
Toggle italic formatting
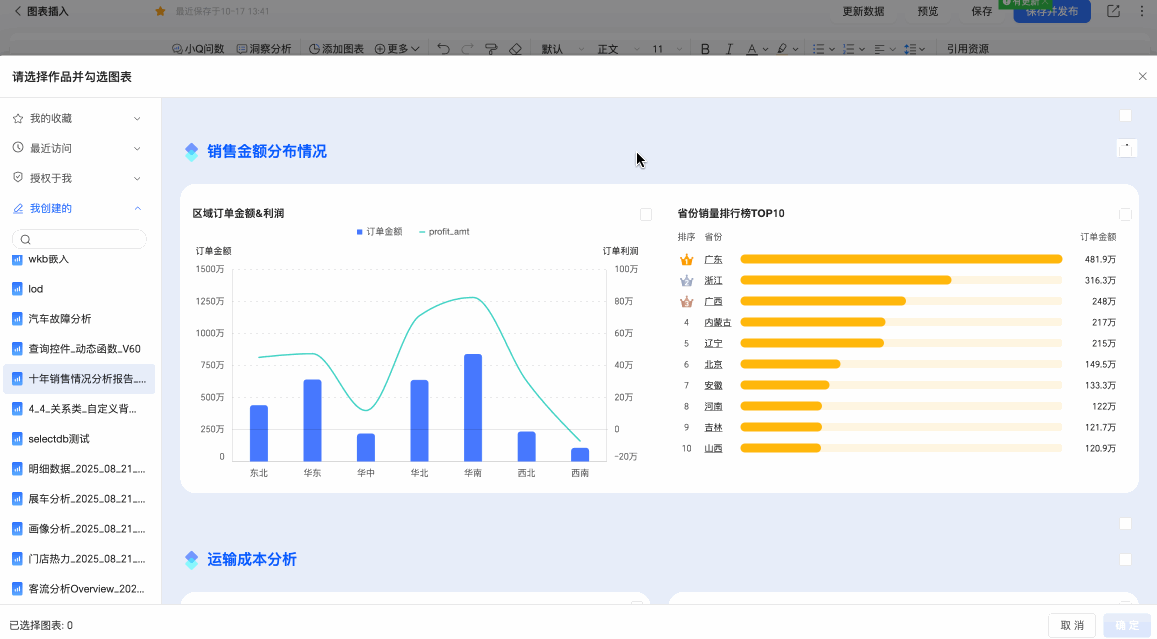coord(729,49)
